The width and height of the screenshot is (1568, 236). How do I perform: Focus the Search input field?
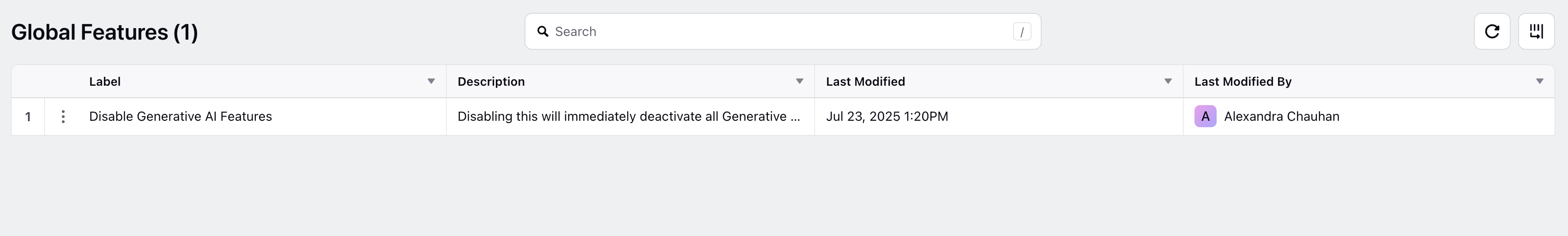(x=783, y=32)
